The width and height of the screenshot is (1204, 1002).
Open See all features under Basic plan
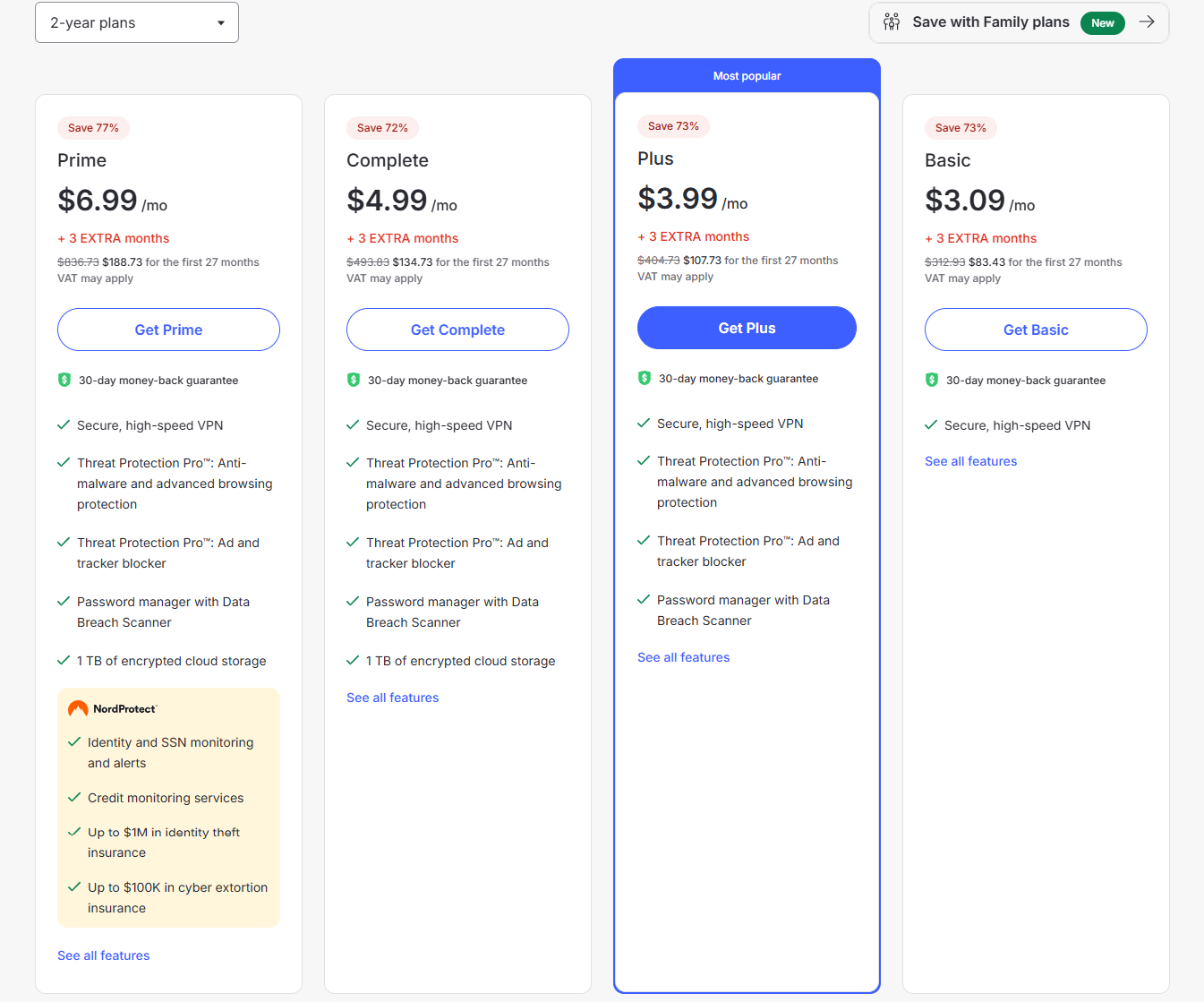pyautogui.click(x=971, y=461)
